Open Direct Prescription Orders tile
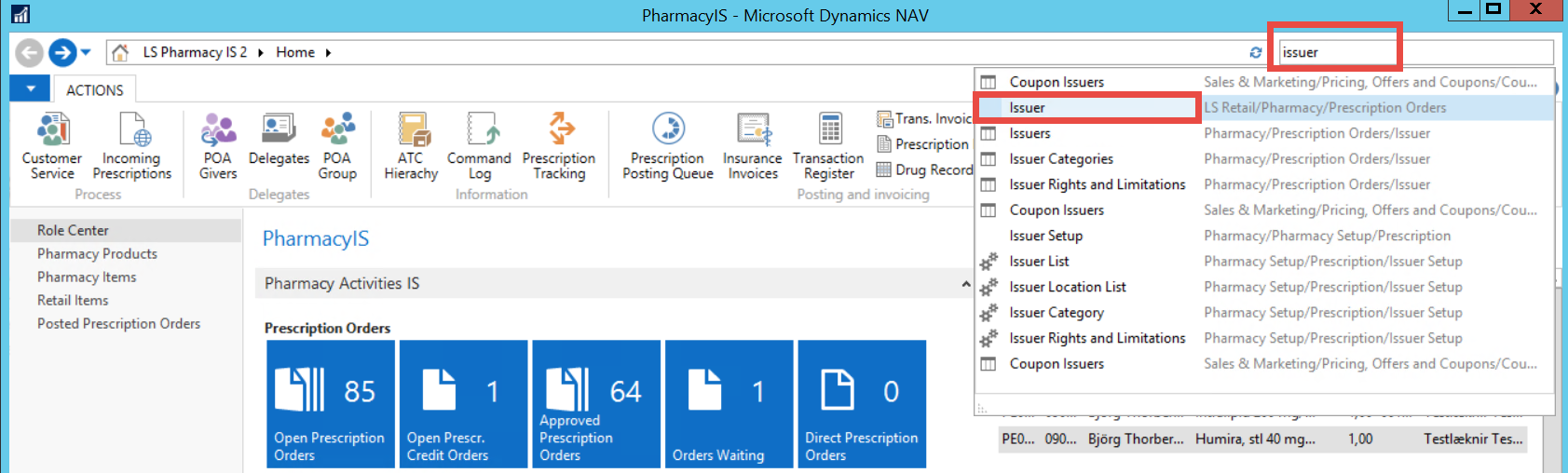The width and height of the screenshot is (1568, 473). (x=862, y=404)
